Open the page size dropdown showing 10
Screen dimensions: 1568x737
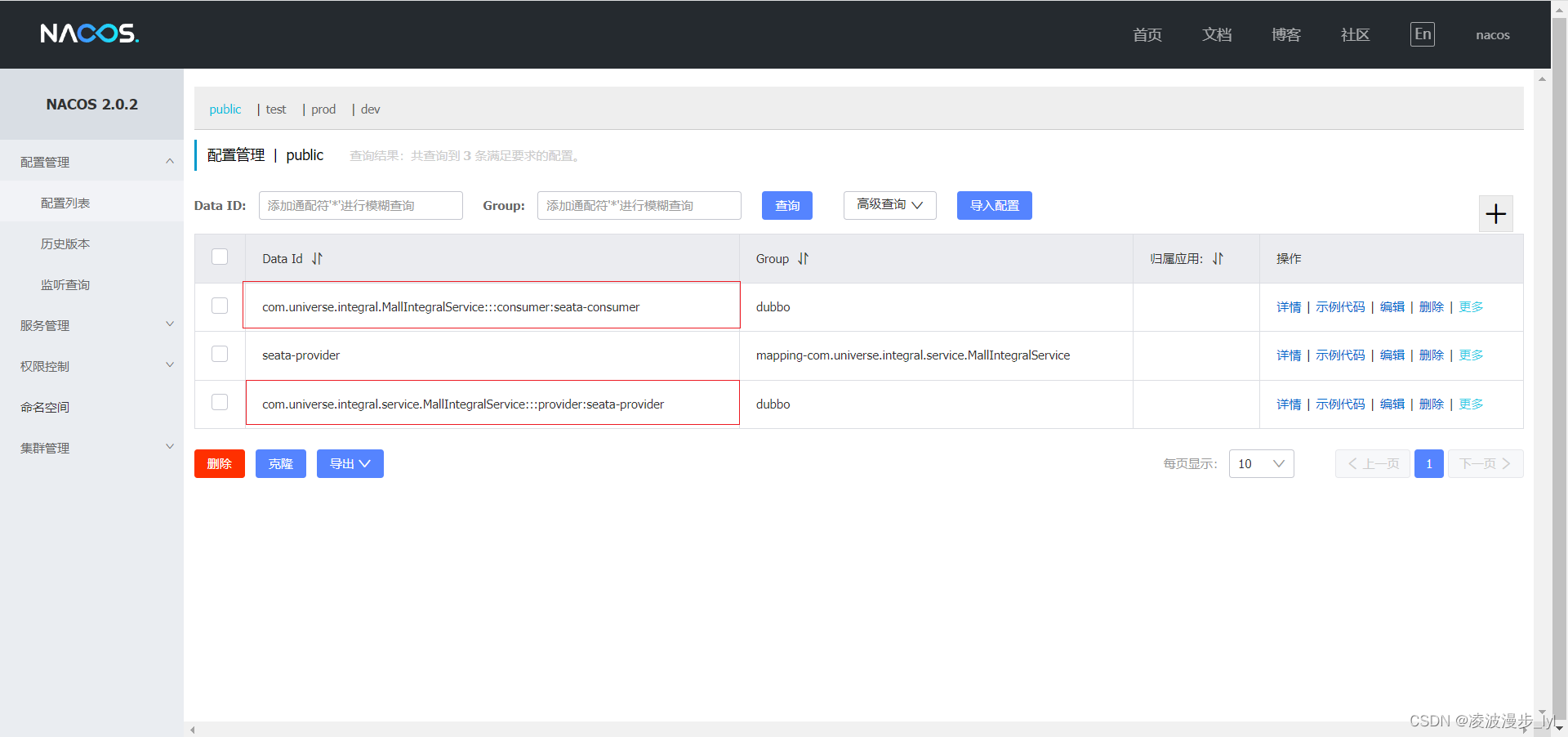(x=1261, y=464)
